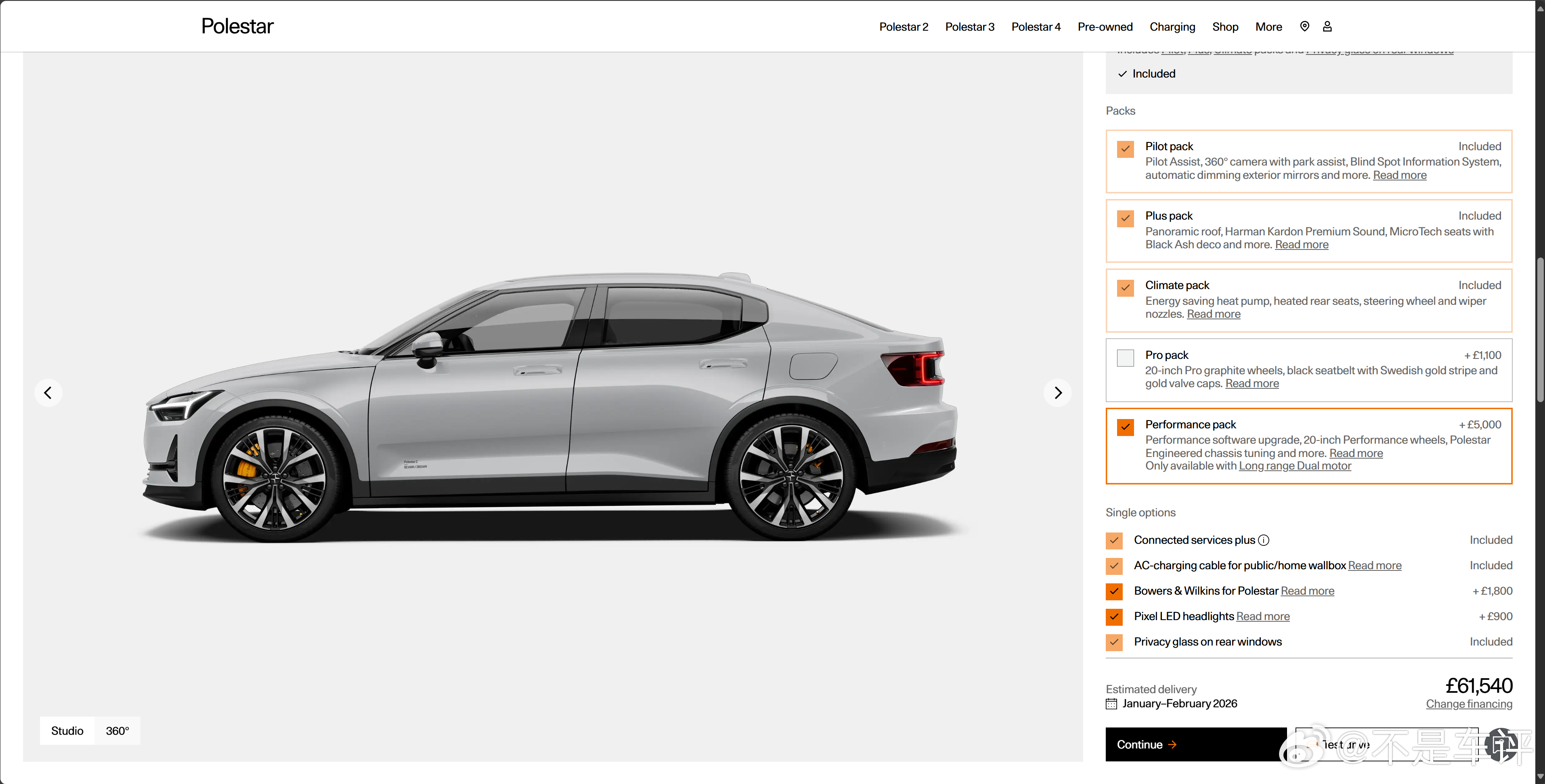1545x784 pixels.
Task: Uncheck Pixel LED headlights option
Action: coord(1114,616)
